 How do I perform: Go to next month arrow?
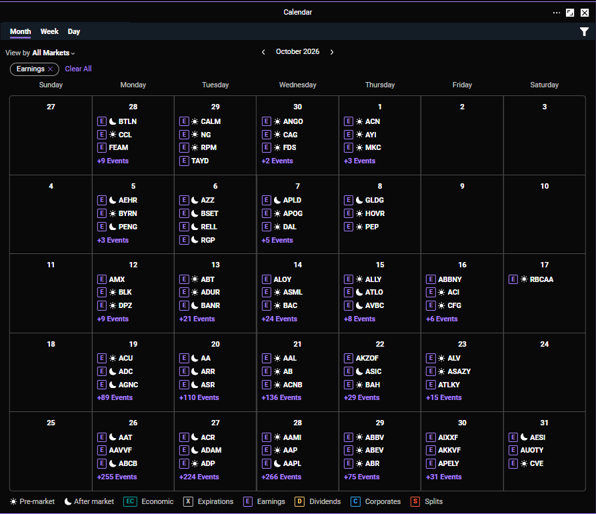pos(332,52)
